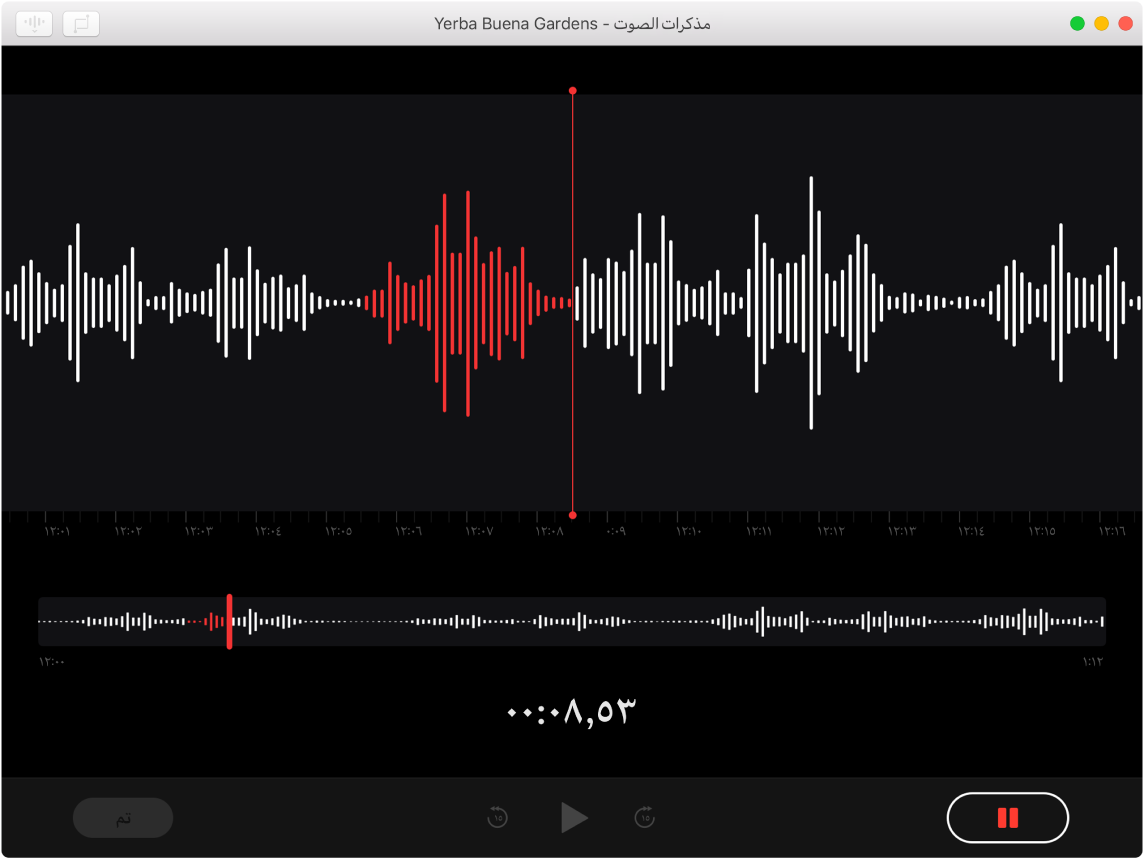
Task: Click the red playhead handle in overview strip
Action: [229, 621]
